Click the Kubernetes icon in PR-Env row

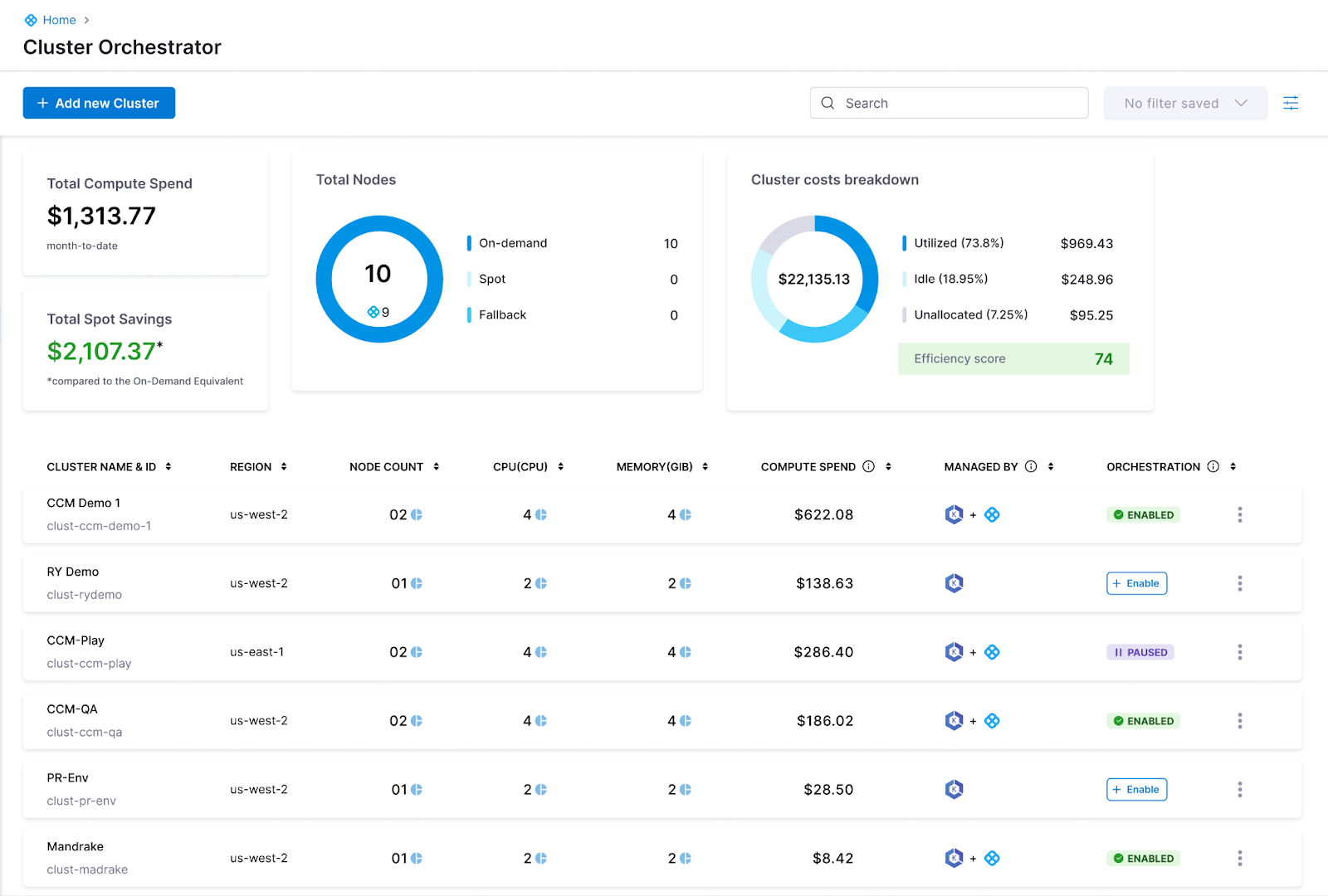(954, 789)
